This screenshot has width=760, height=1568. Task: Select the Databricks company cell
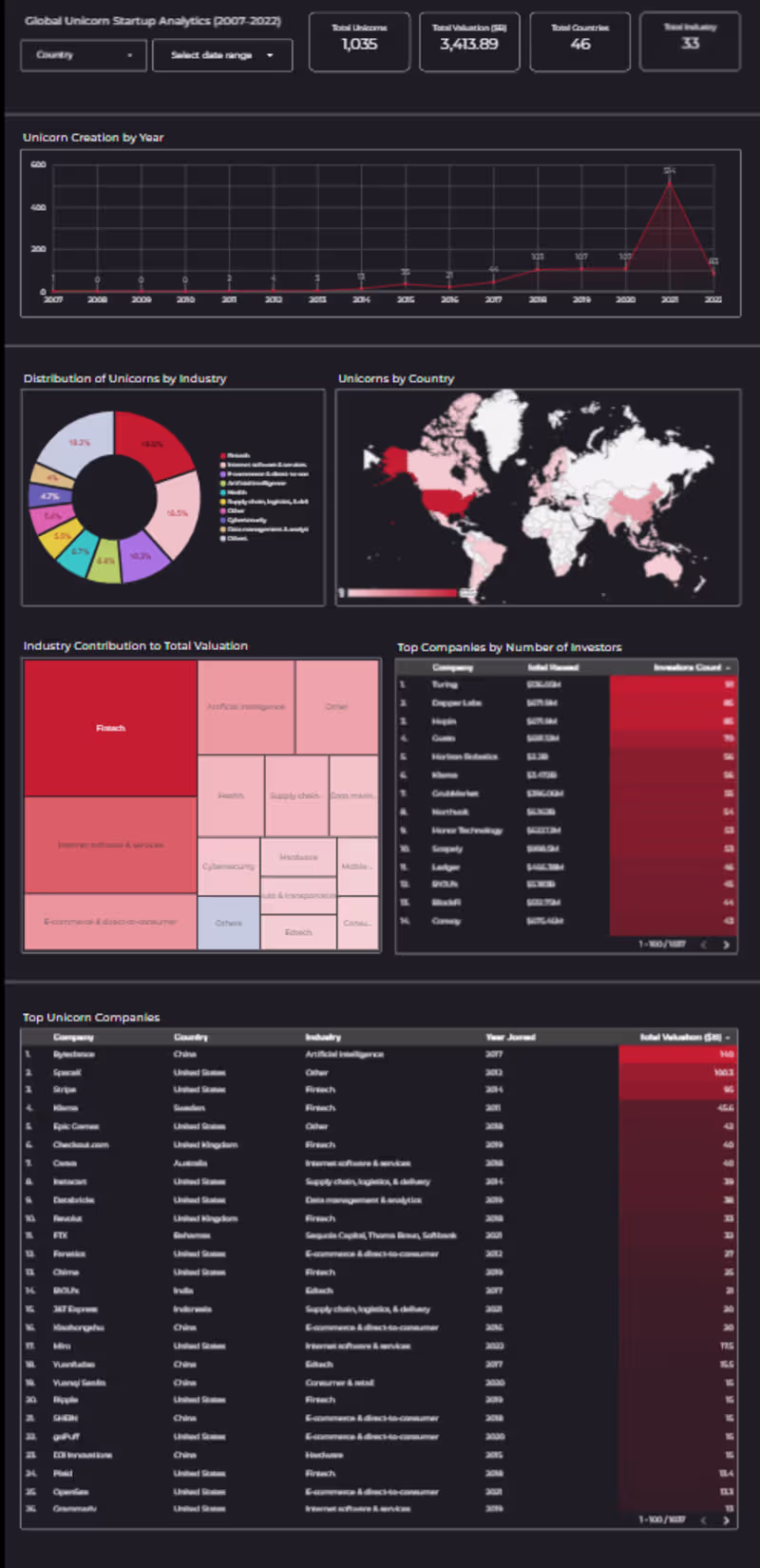coord(73,1199)
